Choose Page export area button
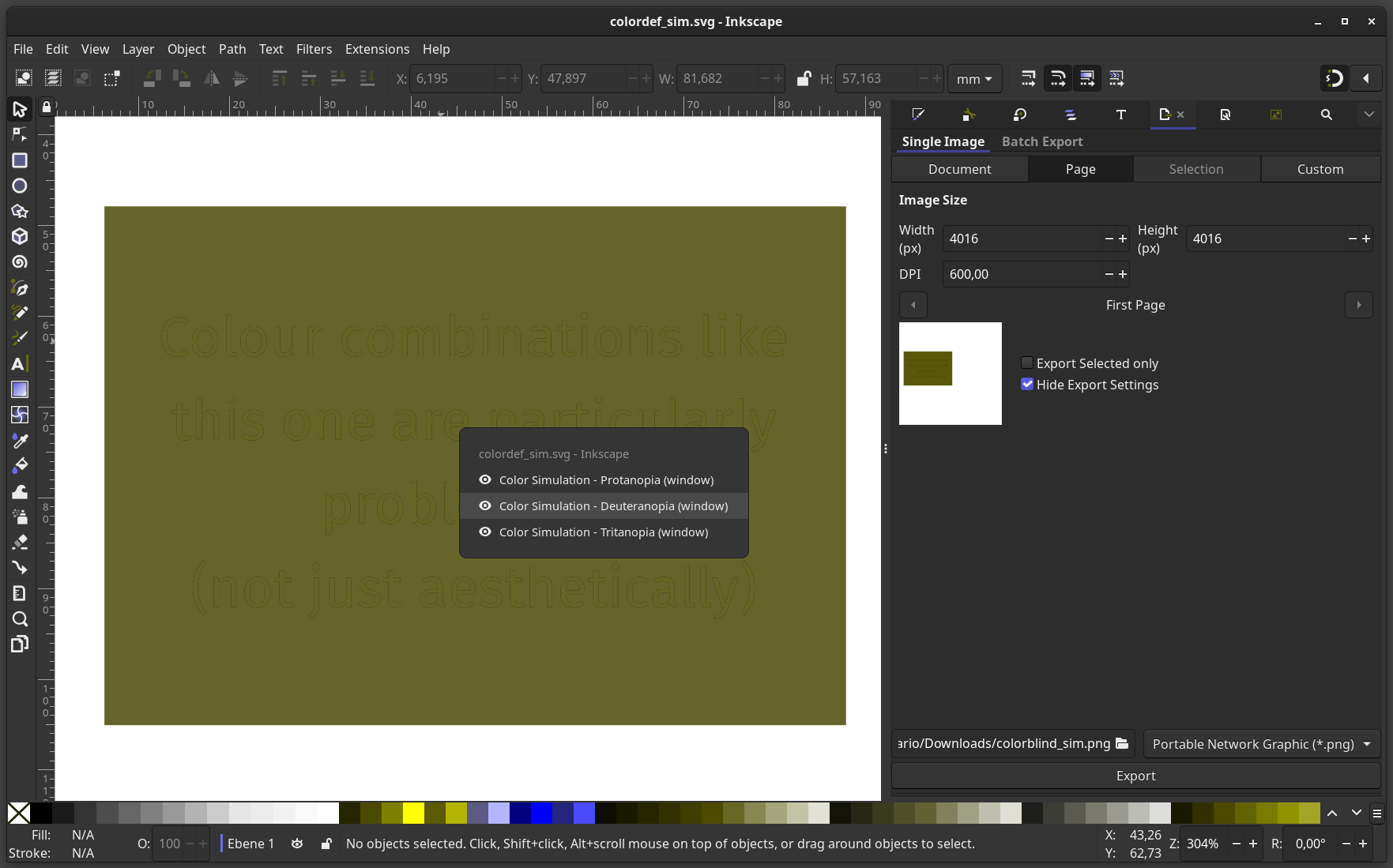Viewport: 1393px width, 868px height. [1080, 169]
